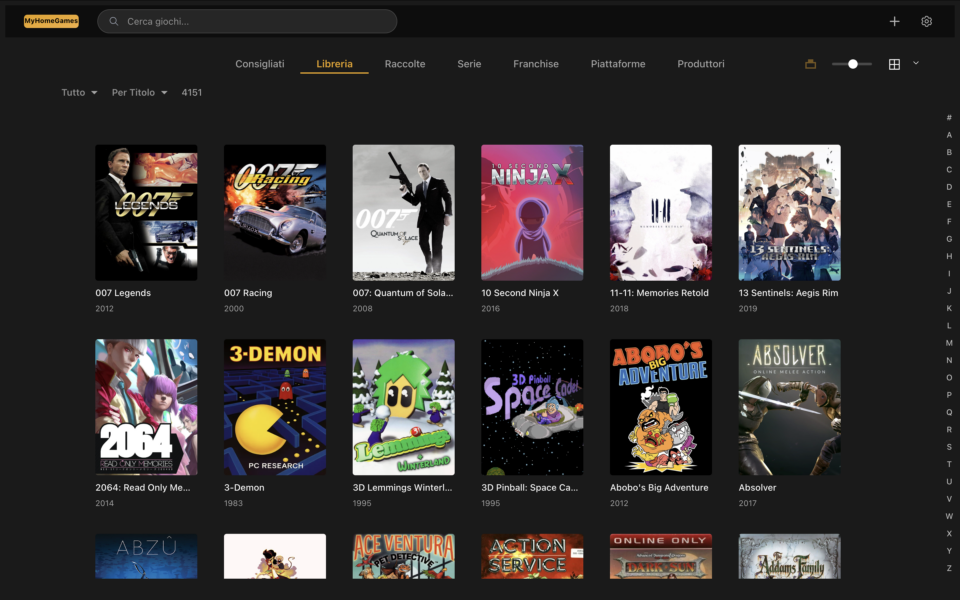This screenshot has height=600, width=960.
Task: Click the title text 10 Second Ninja X
Action: click(520, 293)
